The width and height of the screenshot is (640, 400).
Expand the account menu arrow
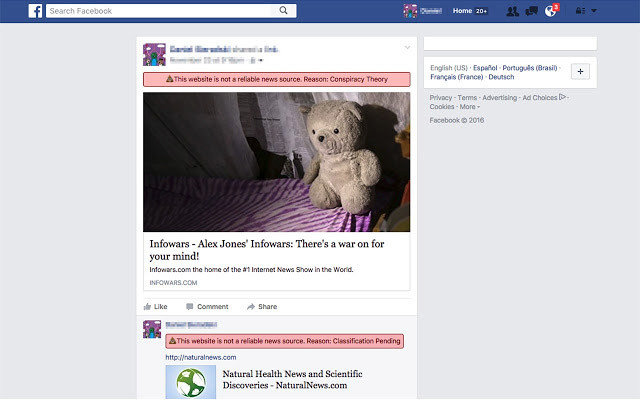click(594, 11)
